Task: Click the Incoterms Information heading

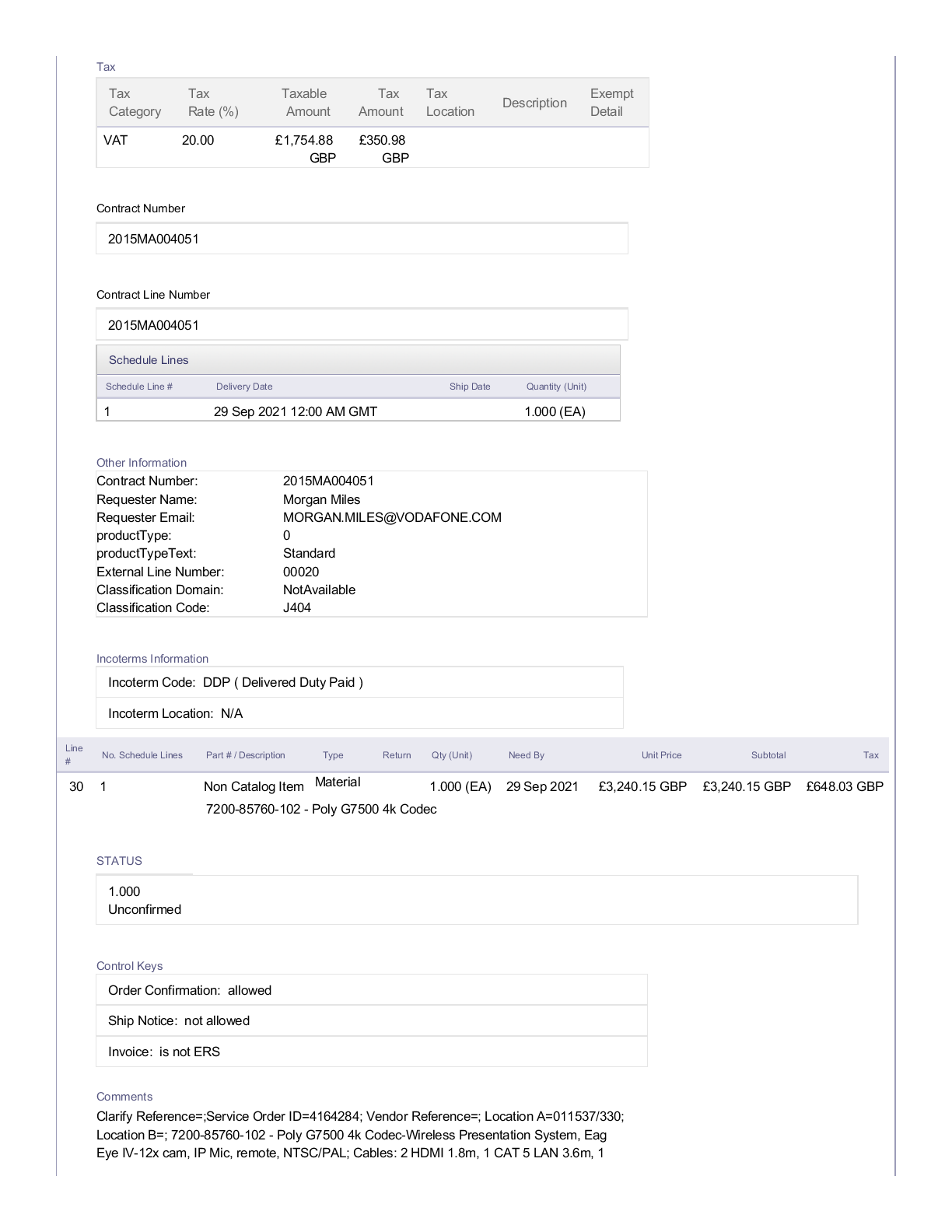Action: coord(152,659)
